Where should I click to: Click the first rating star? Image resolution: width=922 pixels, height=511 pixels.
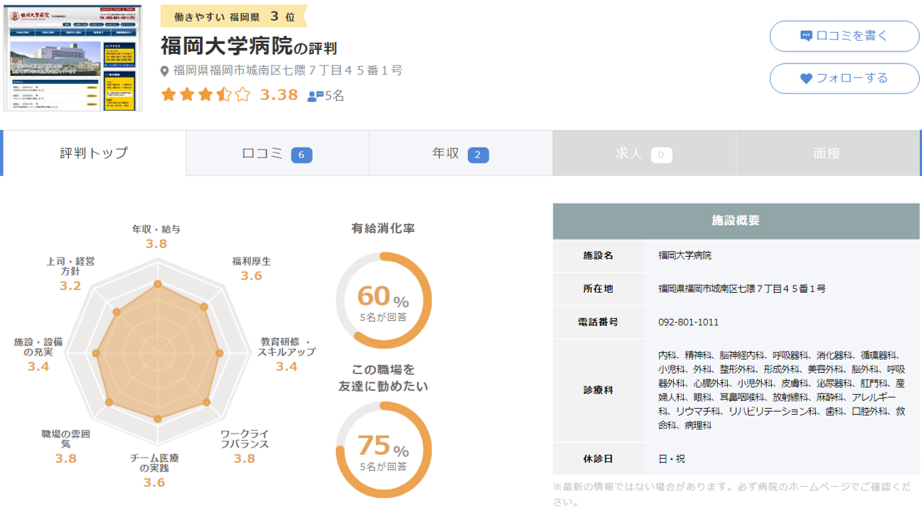[x=169, y=94]
